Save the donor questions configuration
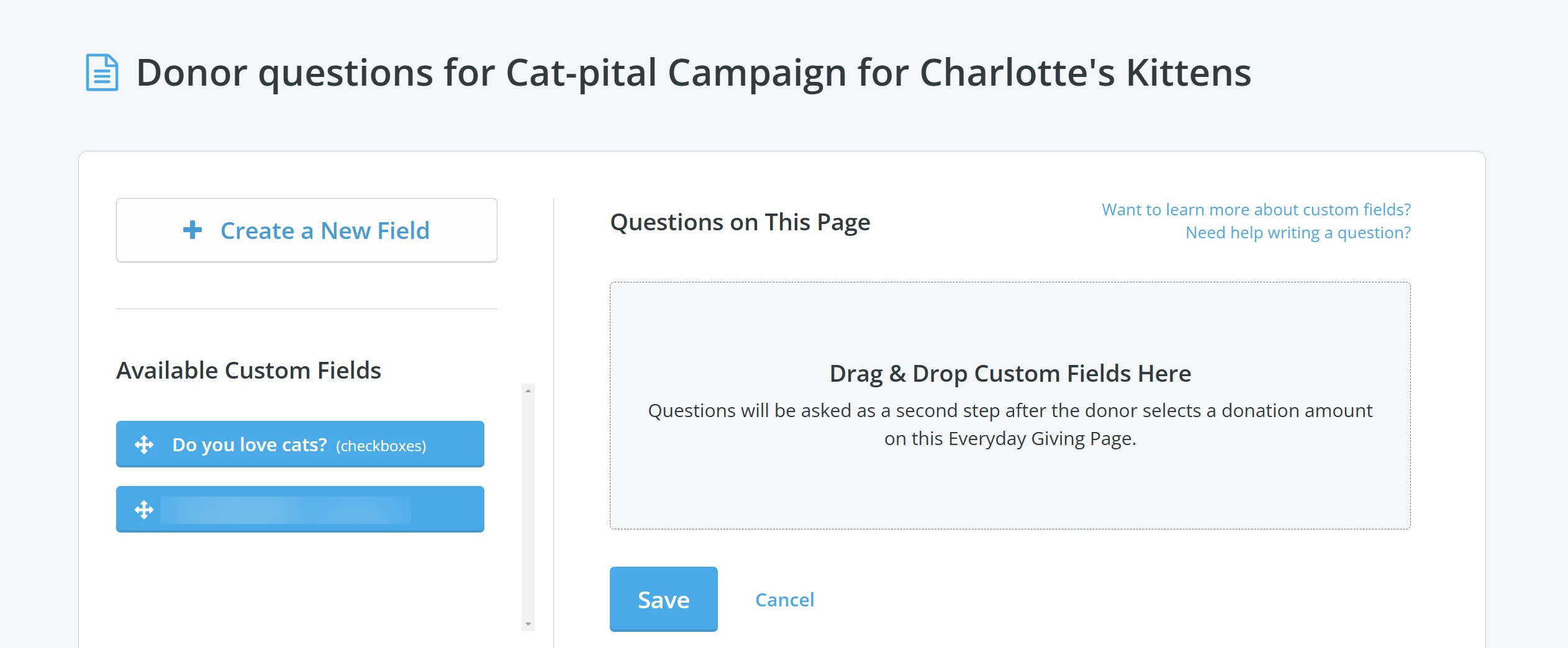This screenshot has width=1568, height=648. [663, 598]
